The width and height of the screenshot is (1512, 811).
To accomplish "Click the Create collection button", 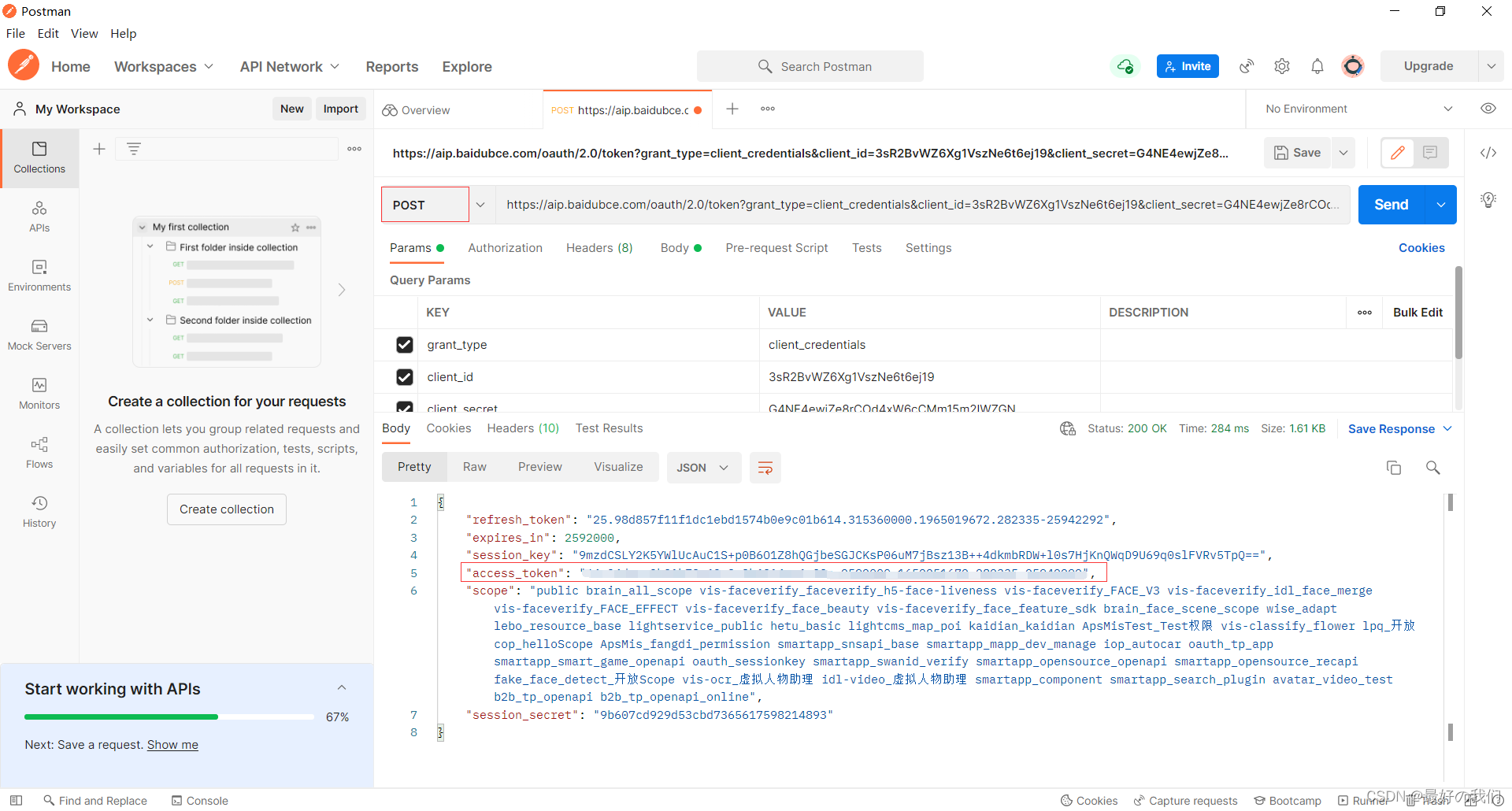I will 227,509.
